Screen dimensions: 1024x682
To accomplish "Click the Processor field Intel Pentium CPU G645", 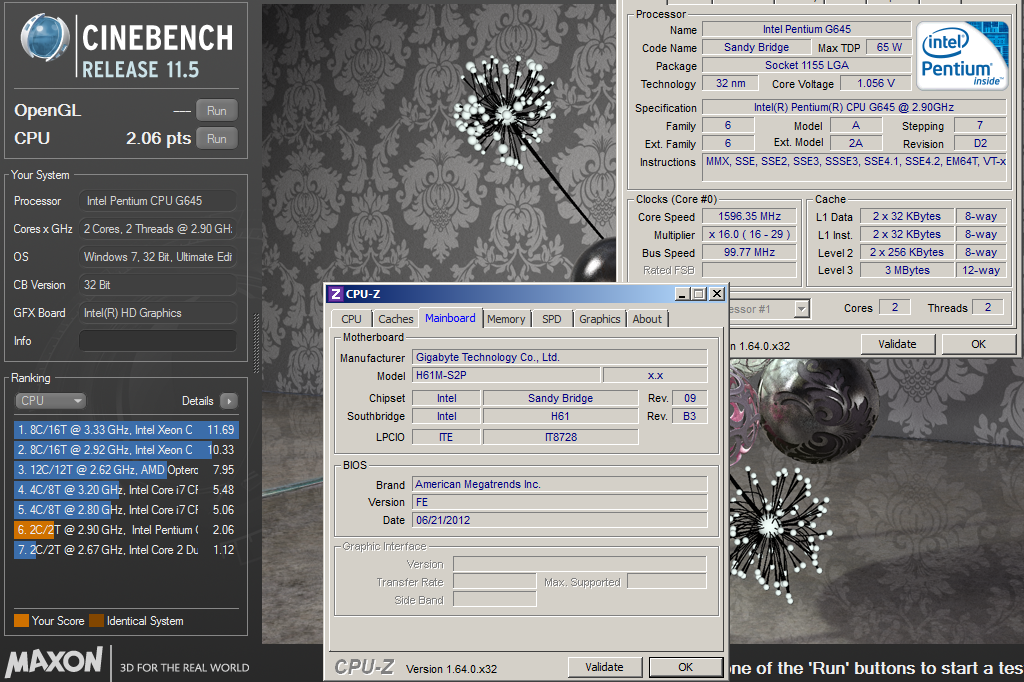I will [x=158, y=201].
